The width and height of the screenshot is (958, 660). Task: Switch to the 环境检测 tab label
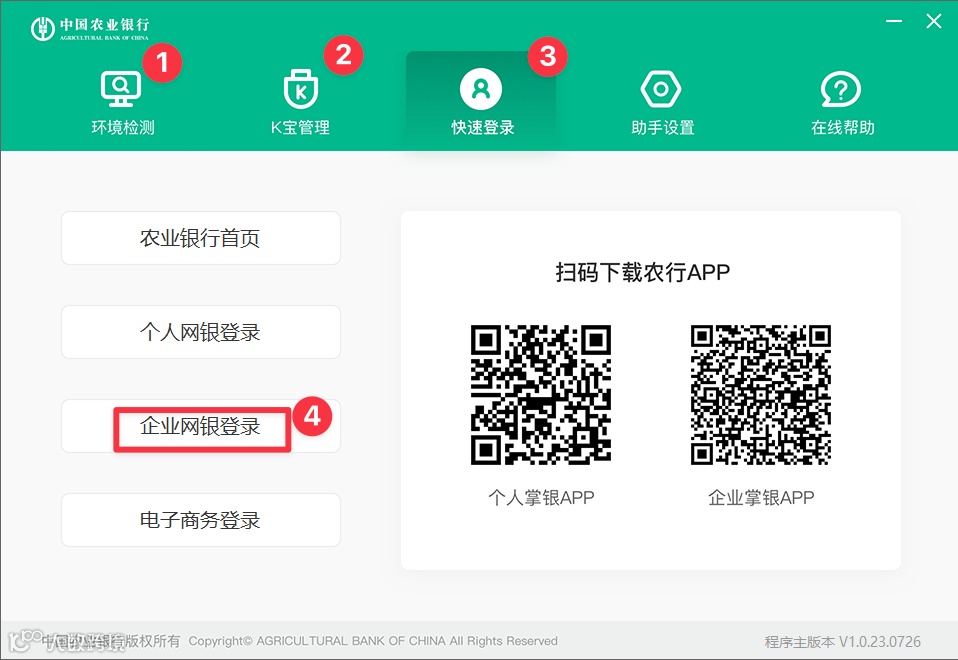coord(123,127)
